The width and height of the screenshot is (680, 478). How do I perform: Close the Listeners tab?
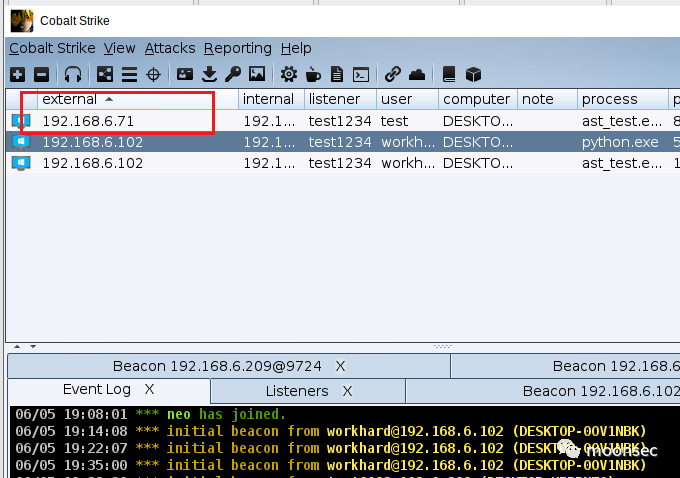(x=347, y=391)
